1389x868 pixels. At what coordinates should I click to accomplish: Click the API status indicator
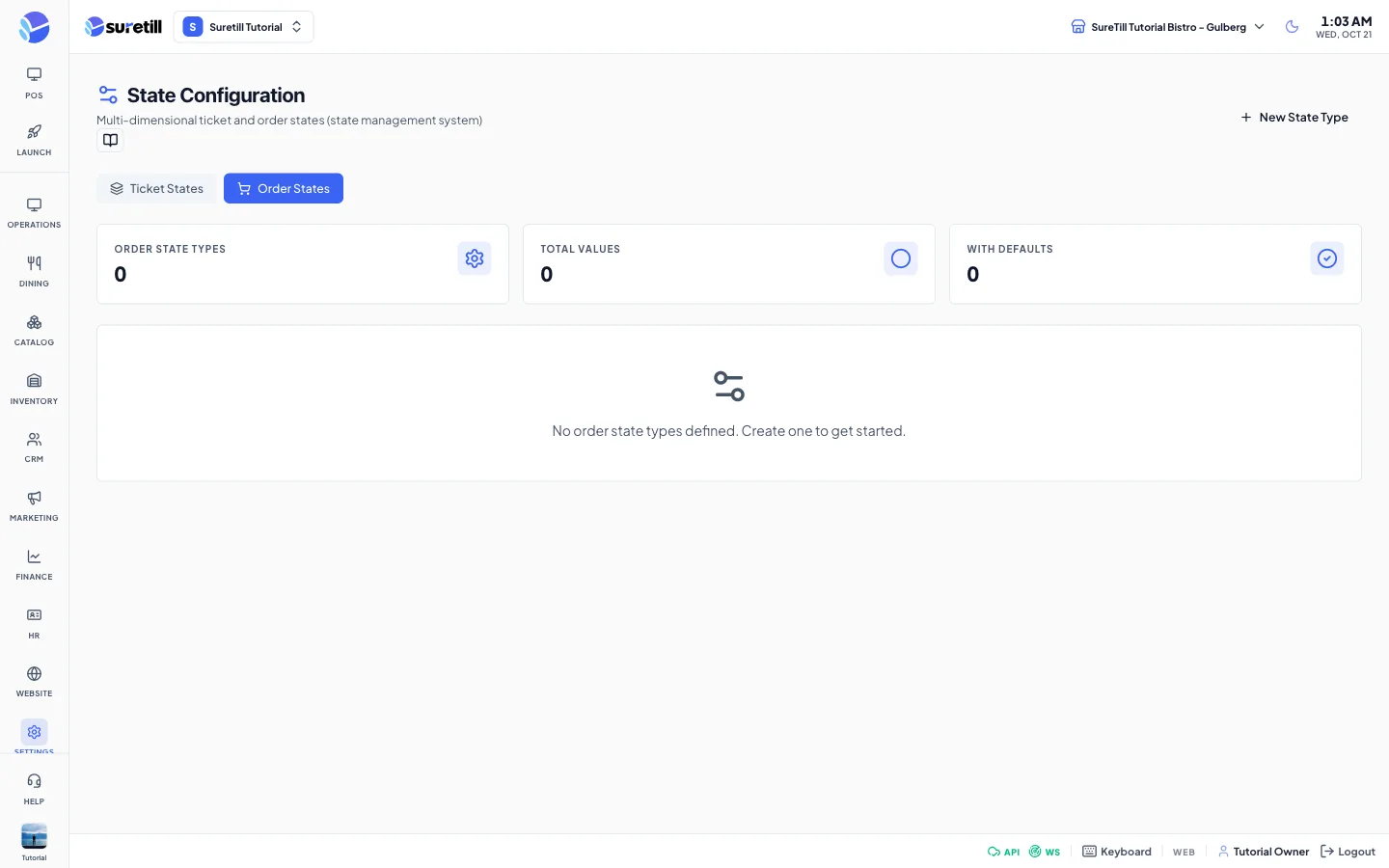pyautogui.click(x=1003, y=852)
